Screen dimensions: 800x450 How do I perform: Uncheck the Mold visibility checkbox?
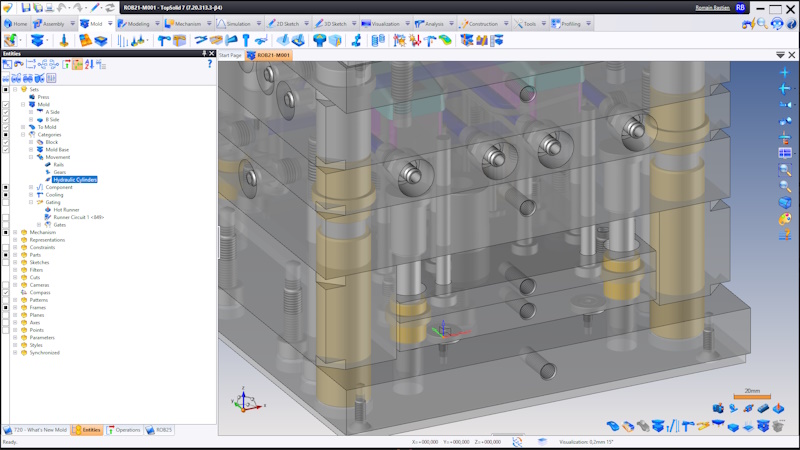click(6, 105)
